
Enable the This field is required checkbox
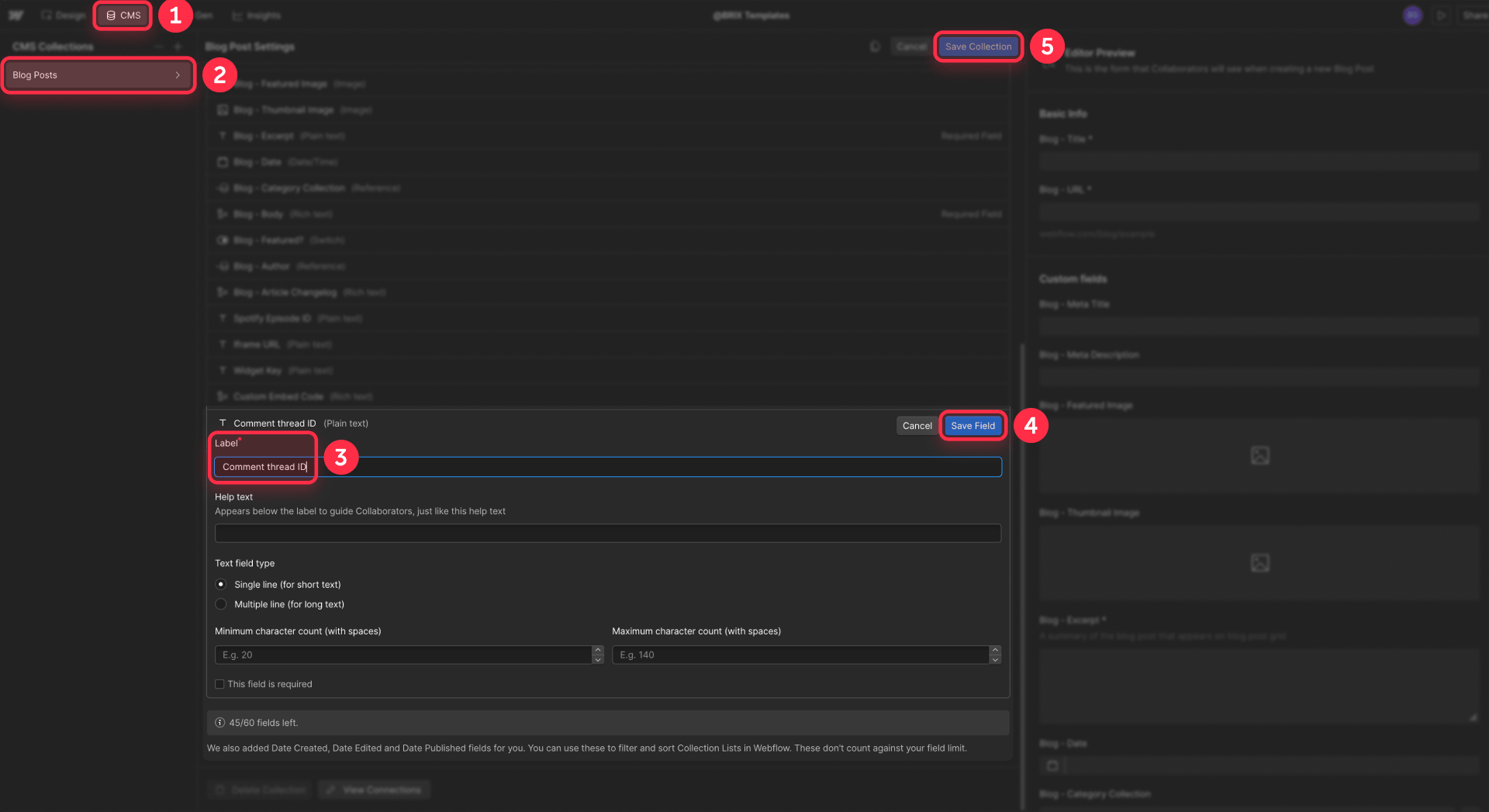pyautogui.click(x=219, y=683)
